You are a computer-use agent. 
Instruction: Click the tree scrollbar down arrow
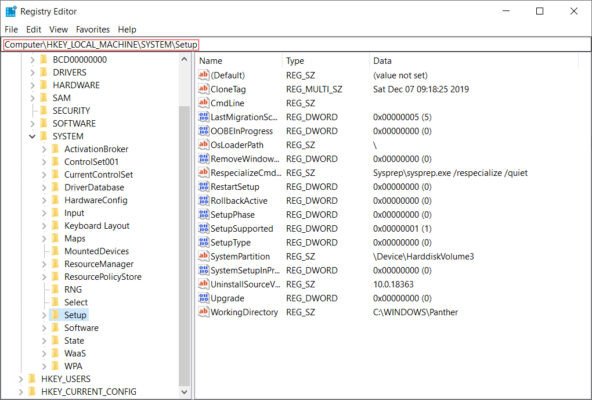coord(184,392)
